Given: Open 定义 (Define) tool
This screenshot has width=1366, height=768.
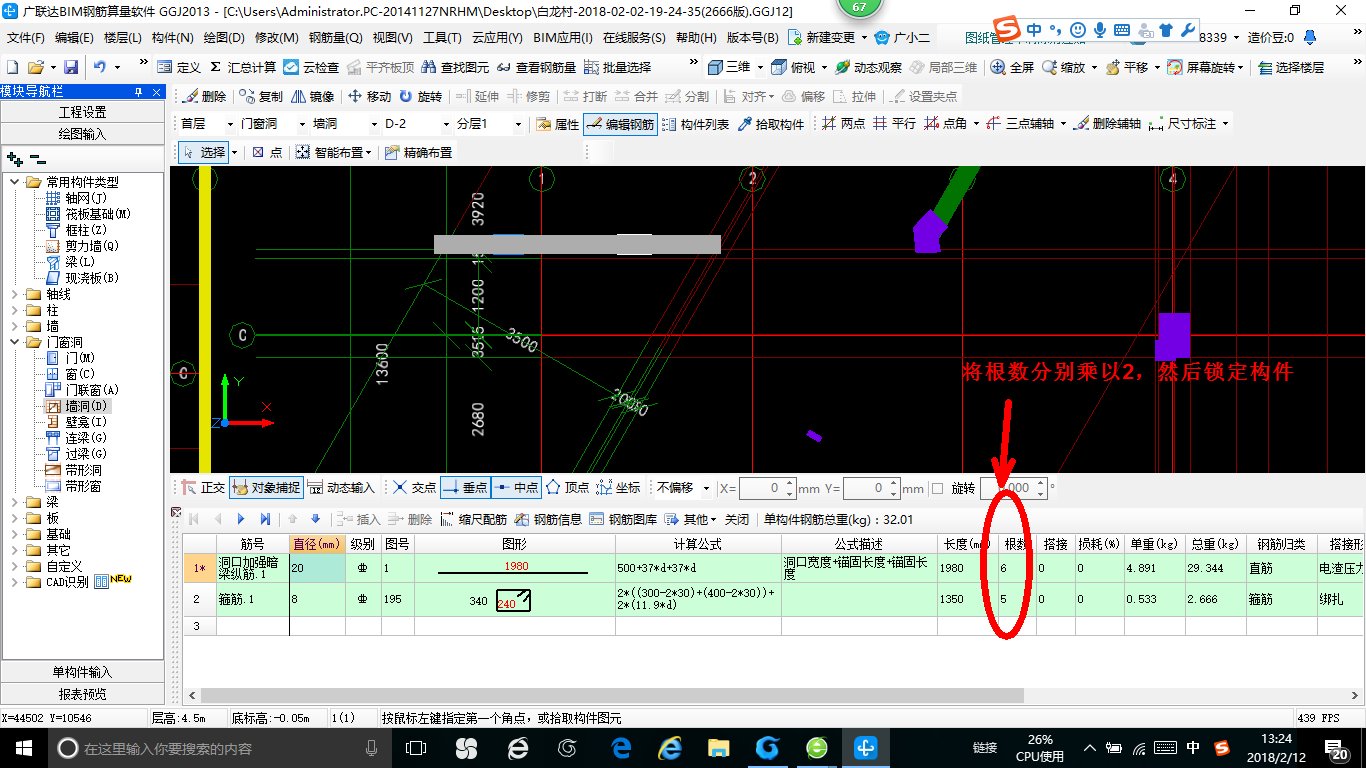Looking at the screenshot, I should [x=180, y=67].
